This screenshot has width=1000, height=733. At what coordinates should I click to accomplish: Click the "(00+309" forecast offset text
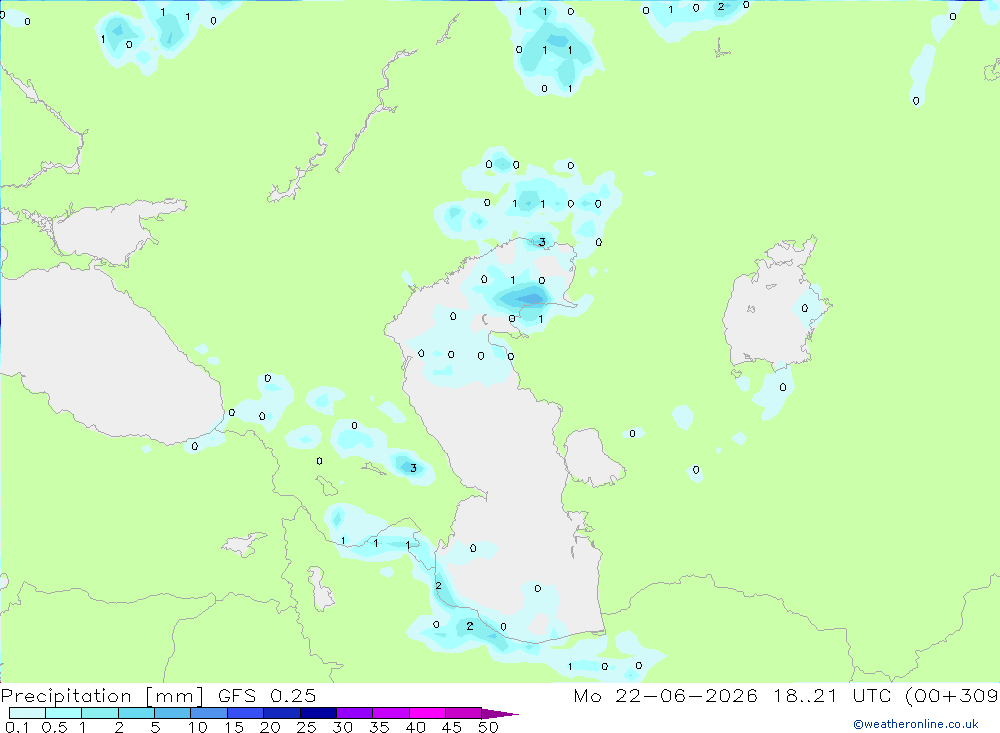coord(952,696)
